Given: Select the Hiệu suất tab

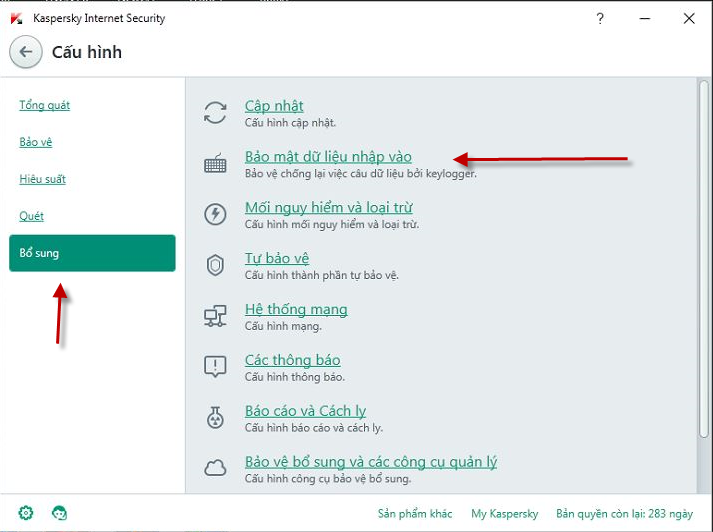Looking at the screenshot, I should point(42,179).
